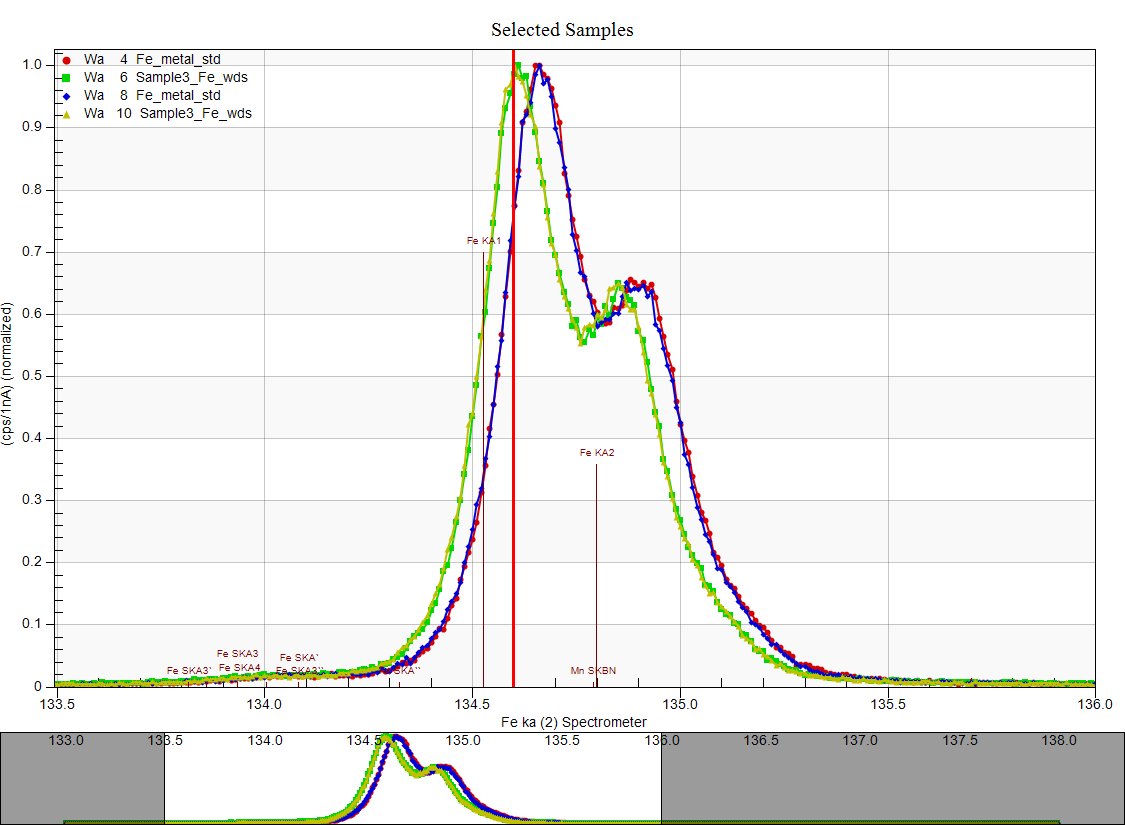Select the Wa 4 Fe_metal_std legend label
This screenshot has width=1125, height=825.
click(152, 59)
